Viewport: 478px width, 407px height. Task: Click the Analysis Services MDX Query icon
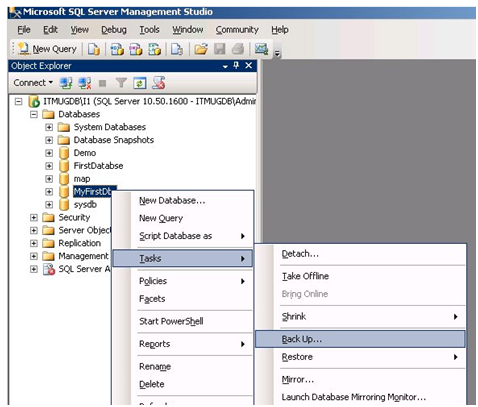pyautogui.click(x=117, y=49)
